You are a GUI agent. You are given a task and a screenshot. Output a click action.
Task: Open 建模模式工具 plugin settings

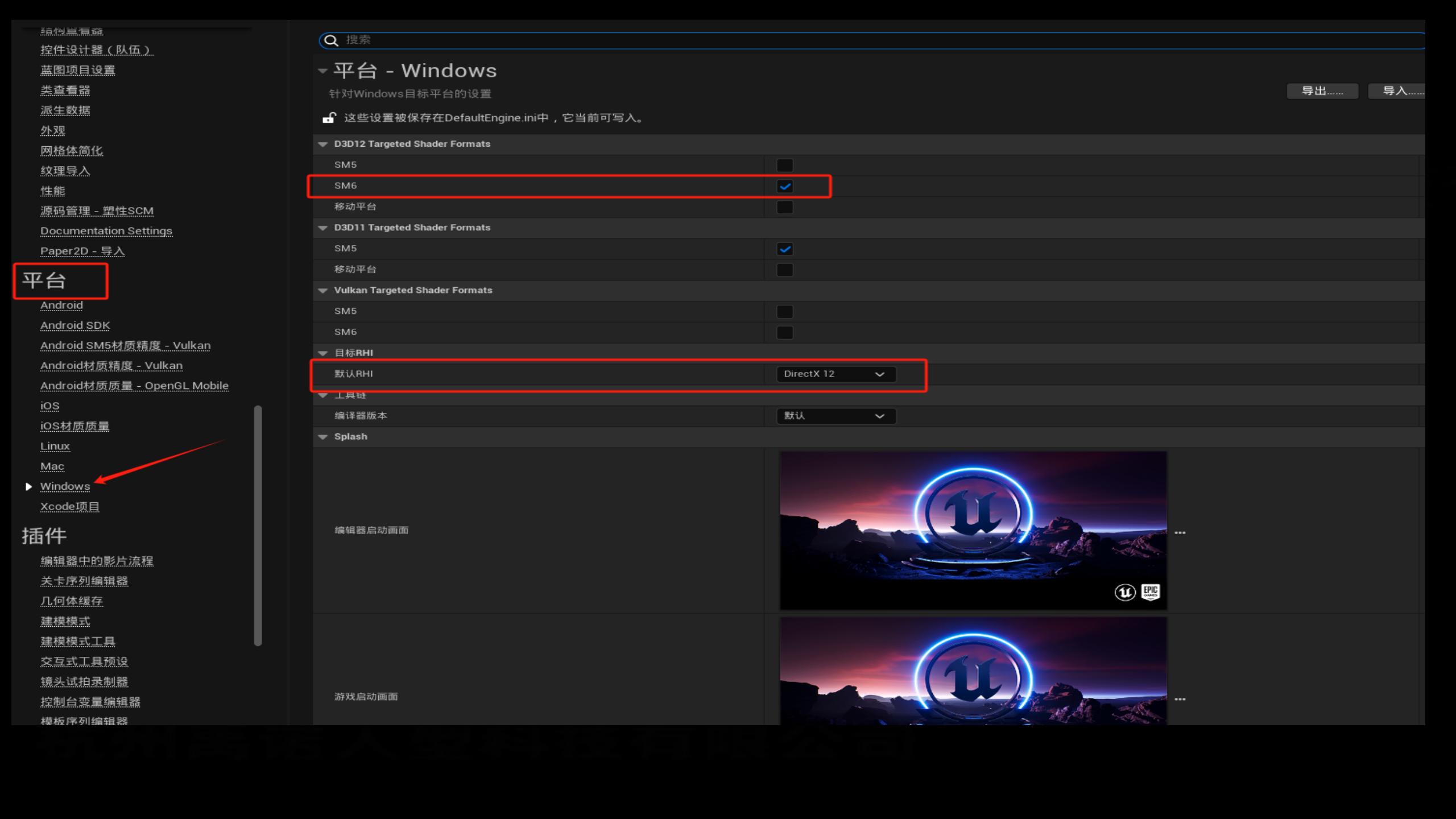(x=78, y=642)
